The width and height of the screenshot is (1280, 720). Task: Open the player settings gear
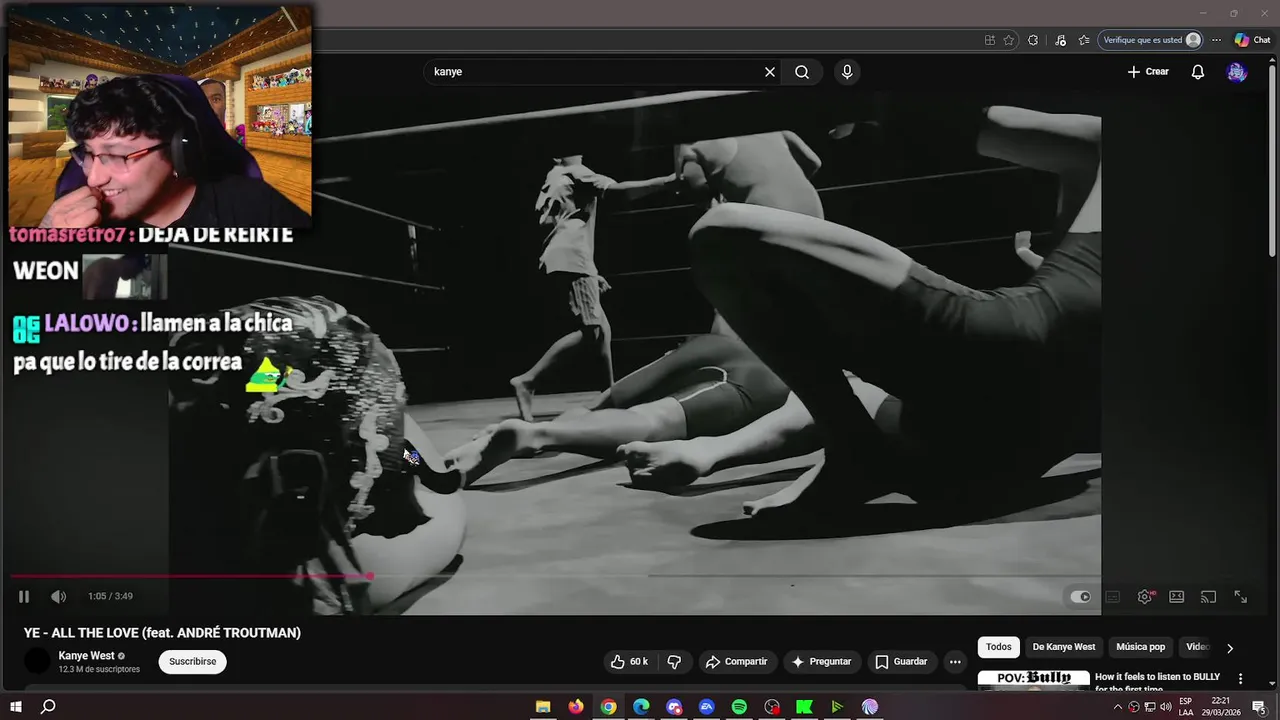(1145, 597)
